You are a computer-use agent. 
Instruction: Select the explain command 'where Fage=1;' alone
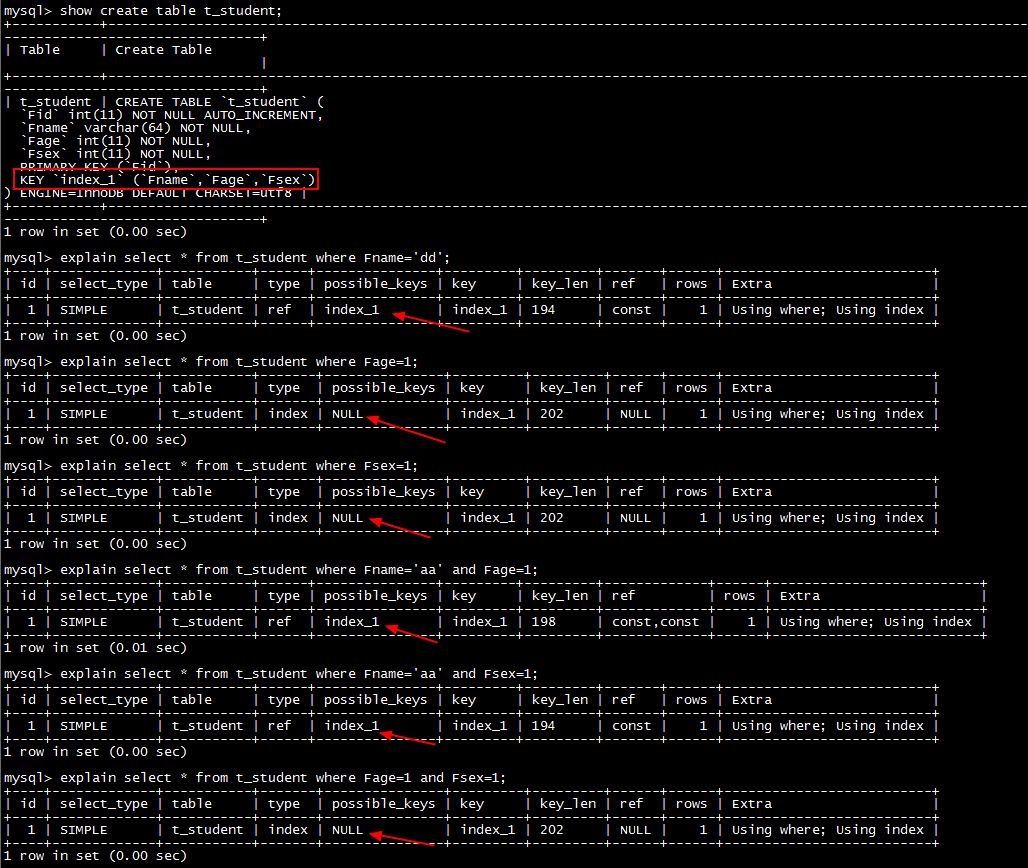(x=210, y=362)
